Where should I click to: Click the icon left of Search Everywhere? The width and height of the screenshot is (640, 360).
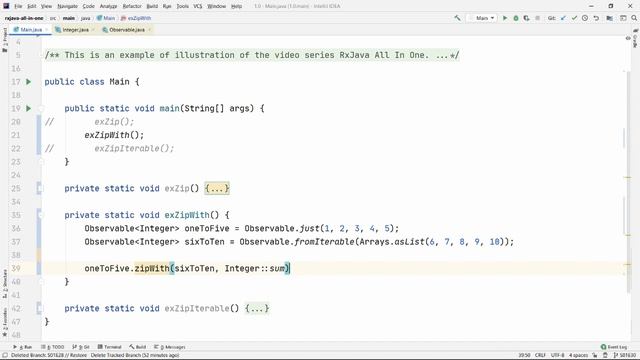(x=623, y=18)
